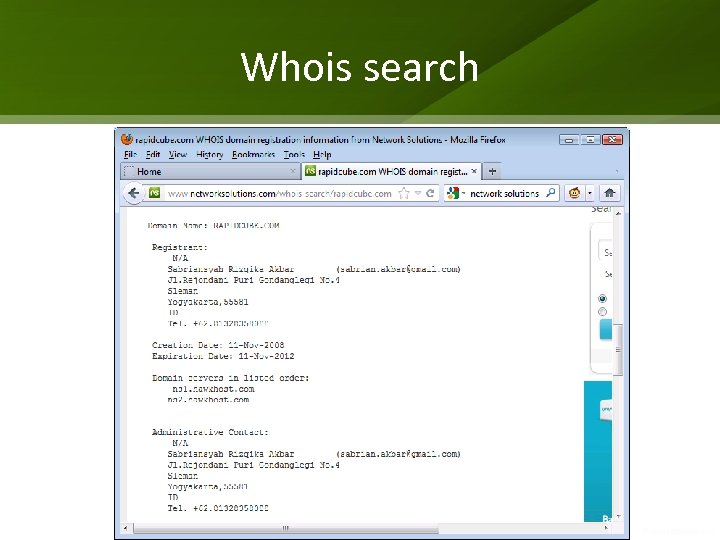Click the scroll left arrow
Viewport: 720px width, 540px height.
tap(125, 528)
